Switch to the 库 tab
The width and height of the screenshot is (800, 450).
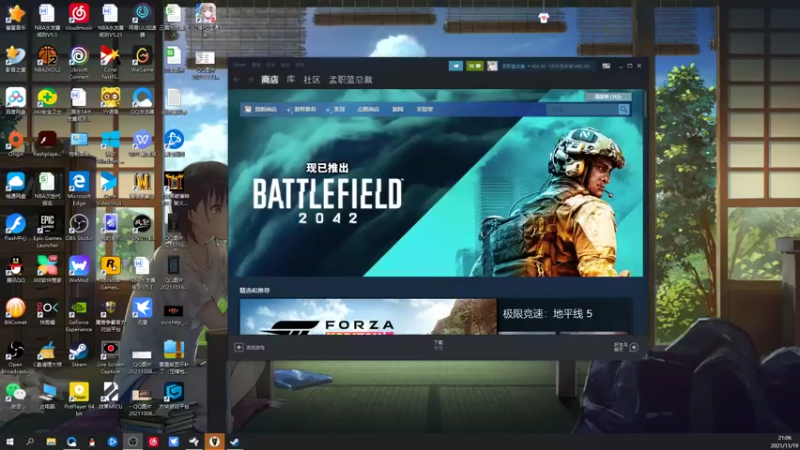(x=290, y=80)
